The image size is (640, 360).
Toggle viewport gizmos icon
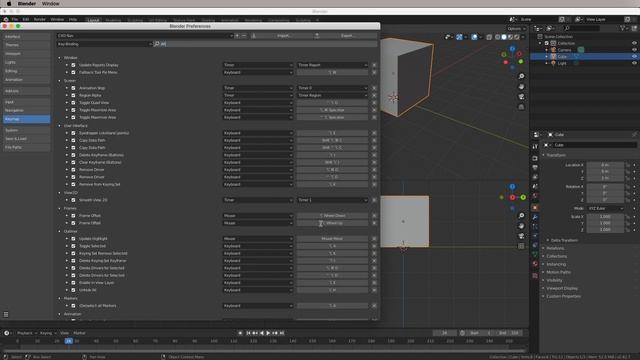tap(459, 37)
